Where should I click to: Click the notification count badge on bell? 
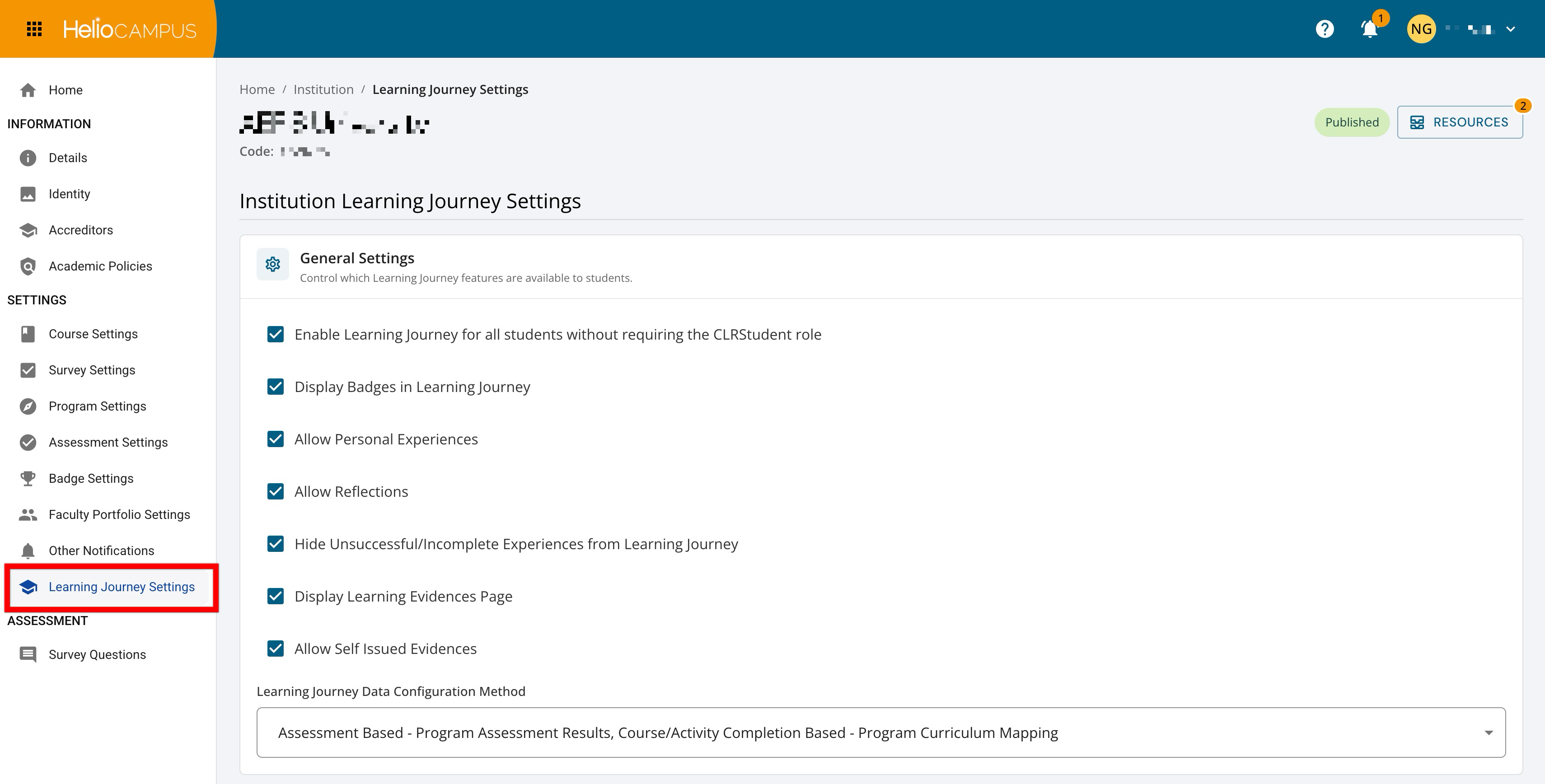tap(1380, 18)
